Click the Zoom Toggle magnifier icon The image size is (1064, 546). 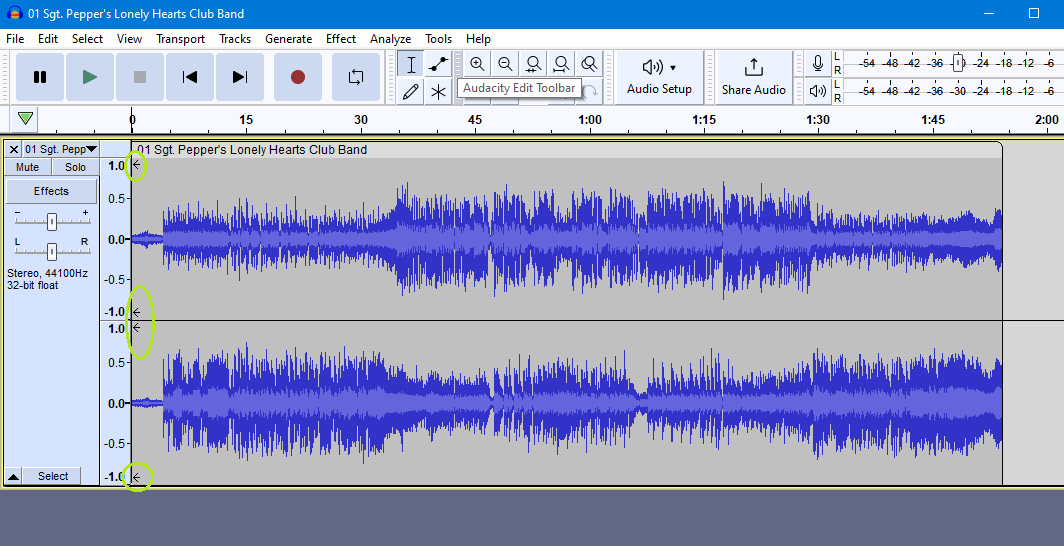coord(589,64)
